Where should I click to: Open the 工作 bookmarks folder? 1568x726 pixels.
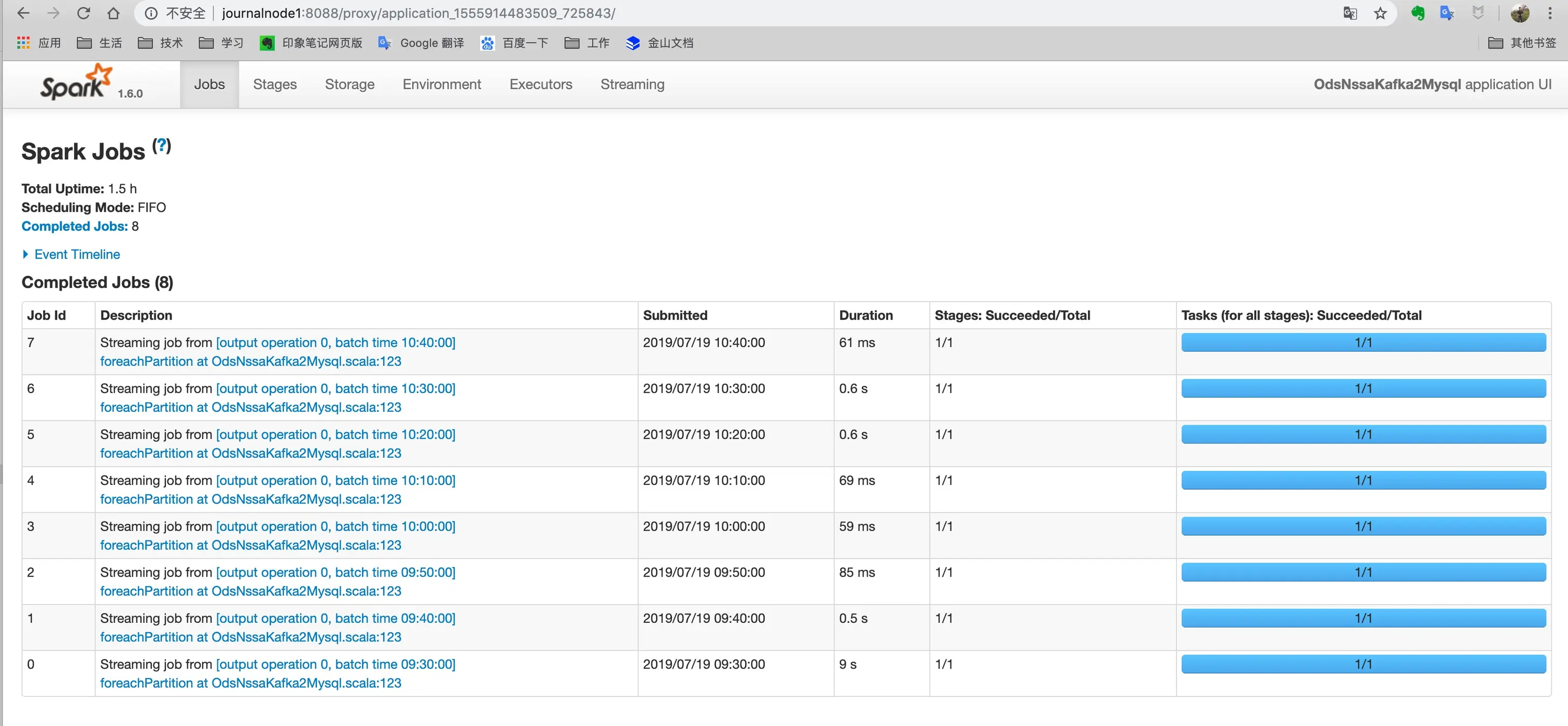[x=587, y=43]
